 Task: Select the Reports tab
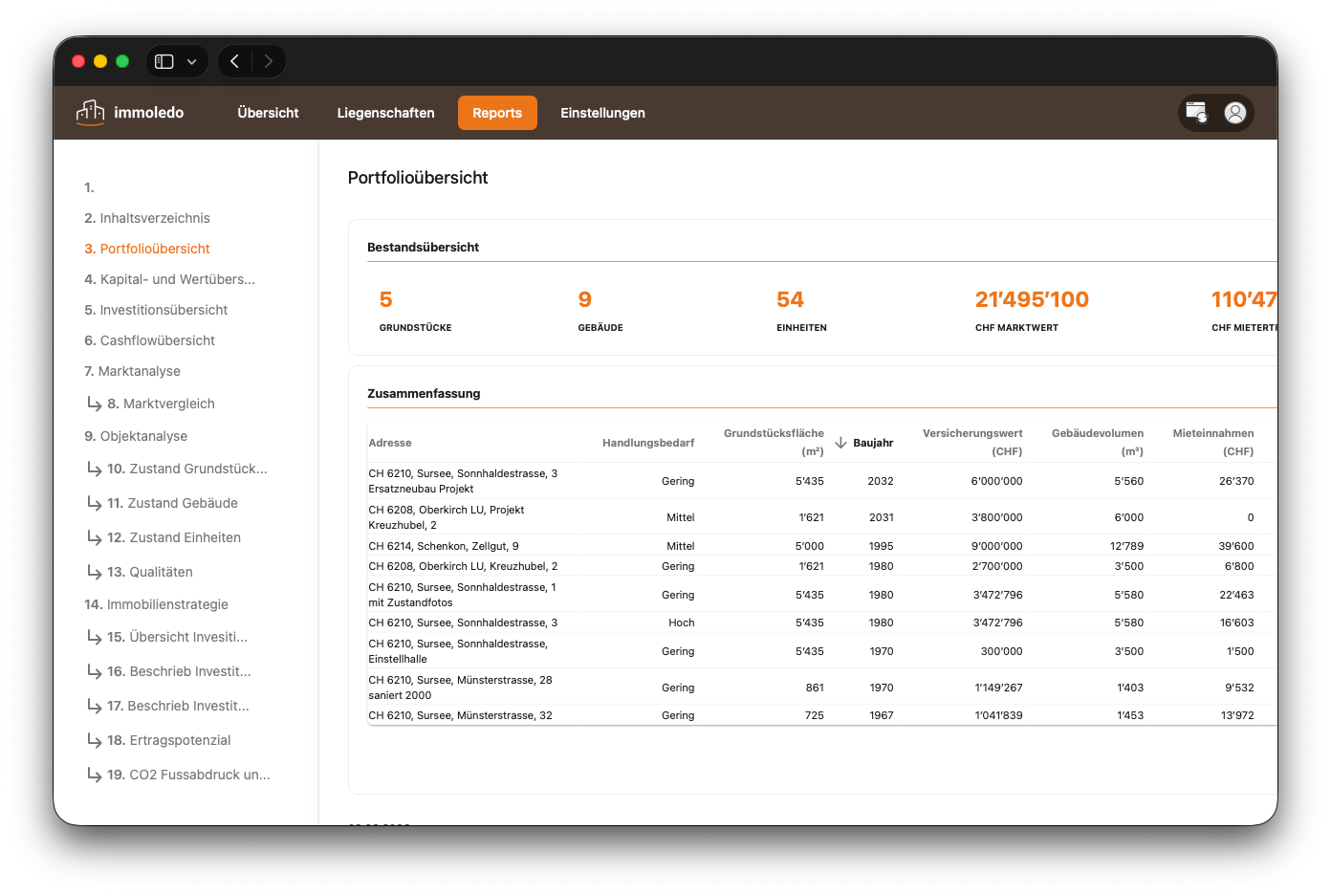(x=497, y=113)
